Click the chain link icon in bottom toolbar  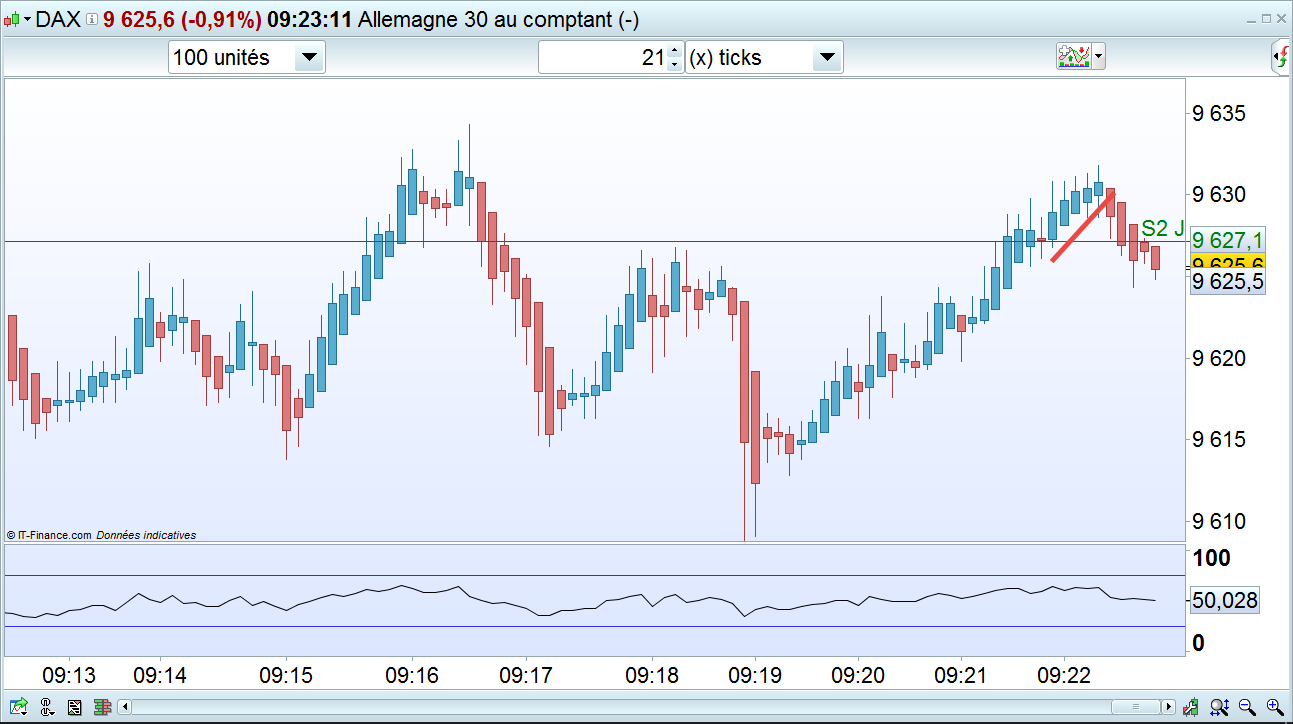(46, 707)
